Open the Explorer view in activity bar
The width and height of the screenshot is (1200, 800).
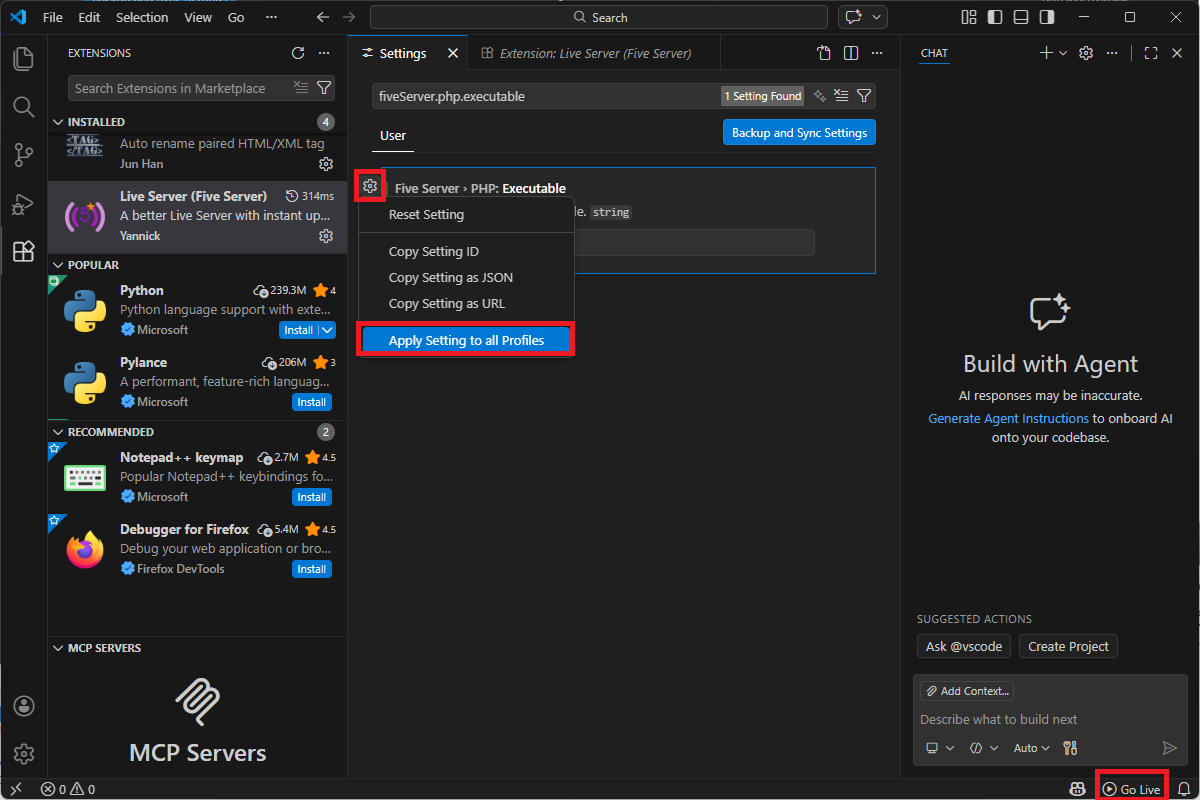(23, 58)
